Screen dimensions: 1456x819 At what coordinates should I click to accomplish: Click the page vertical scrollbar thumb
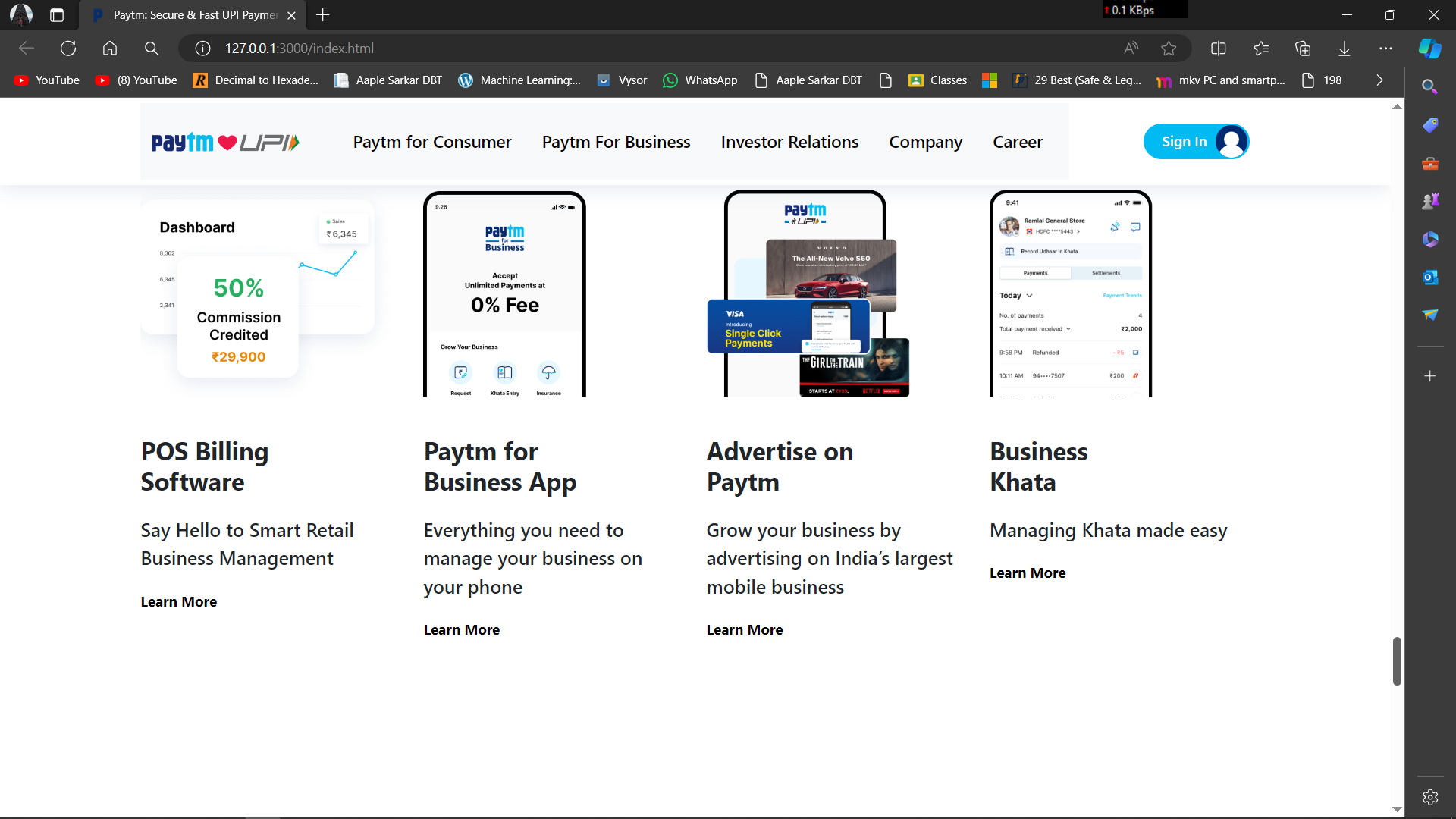1397,661
